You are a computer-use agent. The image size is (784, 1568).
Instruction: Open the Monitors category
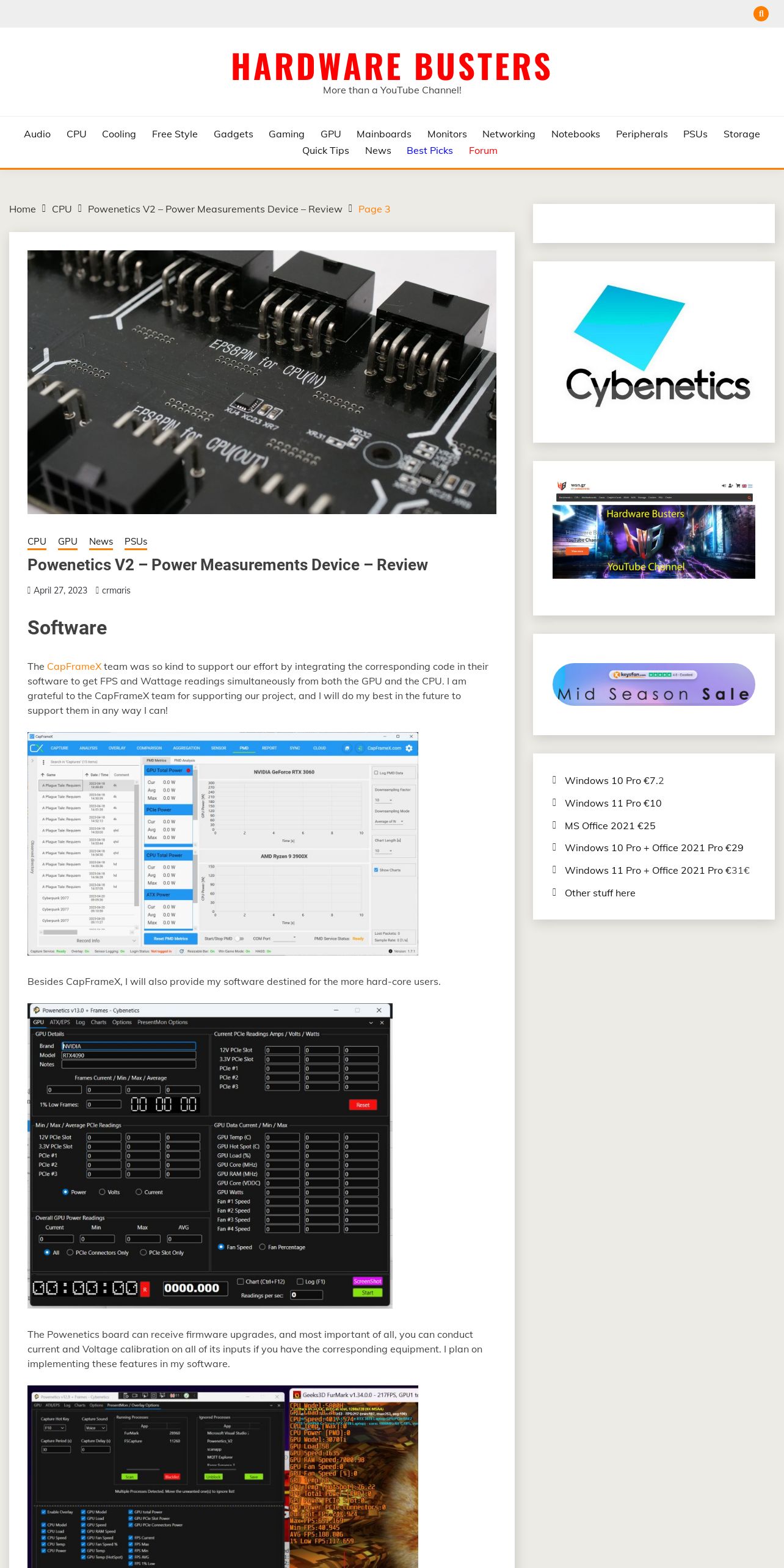point(447,134)
